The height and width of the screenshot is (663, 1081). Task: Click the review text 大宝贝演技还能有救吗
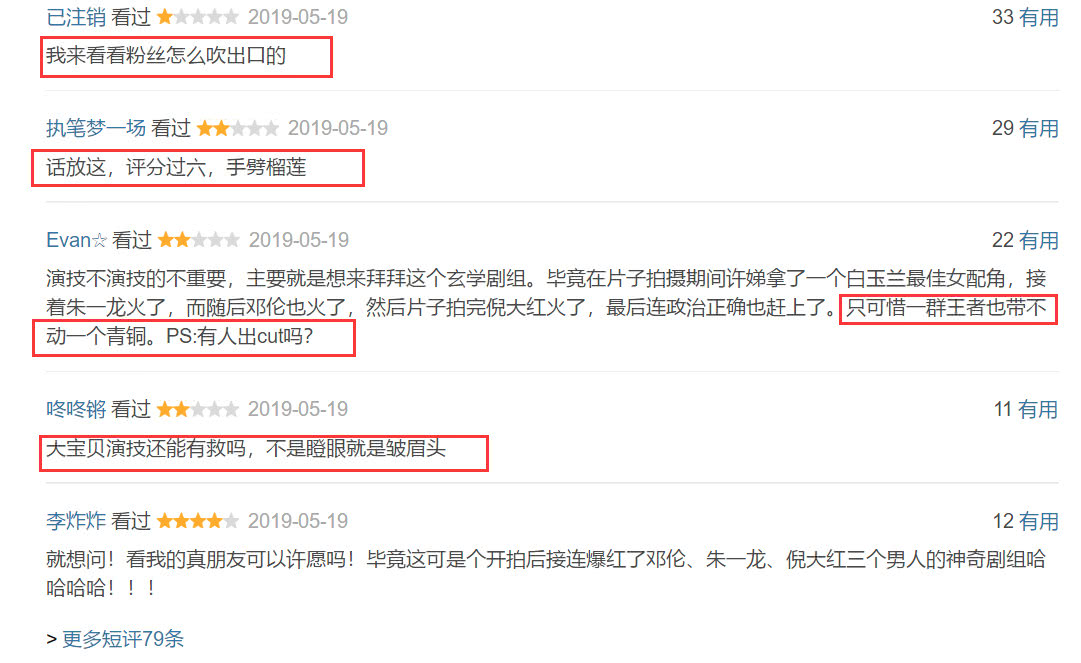pos(146,449)
